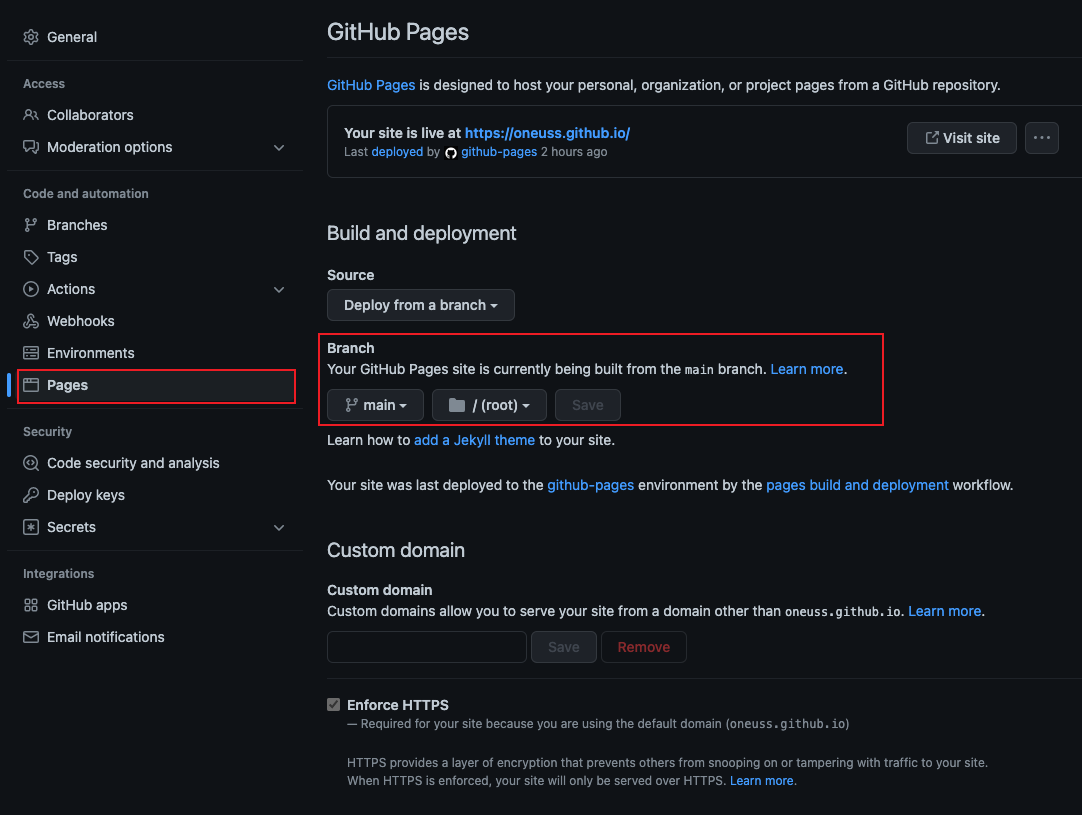
Task: Click the Collaborators people icon
Action: pos(30,115)
